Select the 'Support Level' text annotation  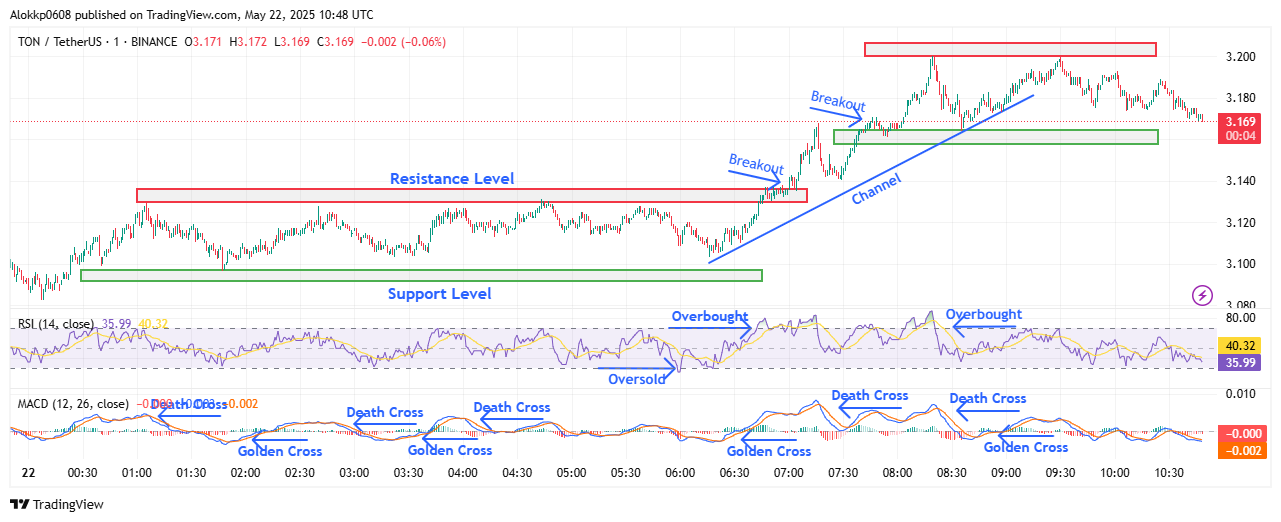pyautogui.click(x=440, y=294)
